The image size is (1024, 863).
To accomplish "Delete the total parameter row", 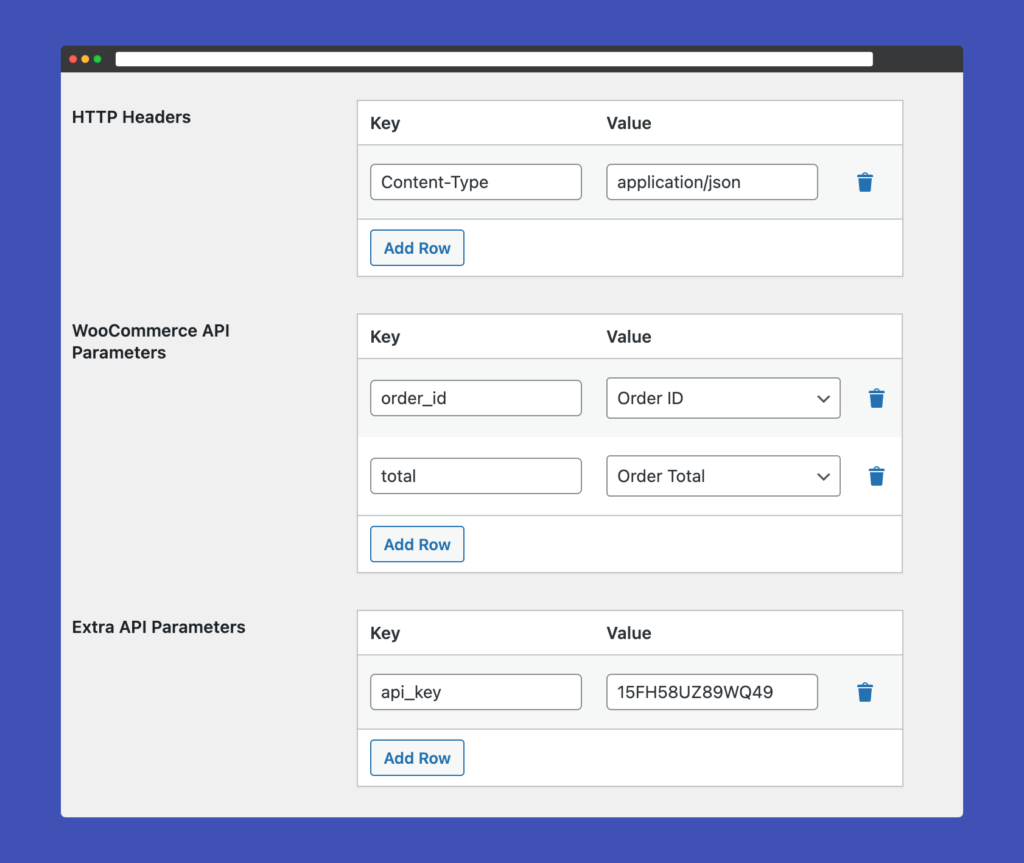I will pyautogui.click(x=876, y=476).
